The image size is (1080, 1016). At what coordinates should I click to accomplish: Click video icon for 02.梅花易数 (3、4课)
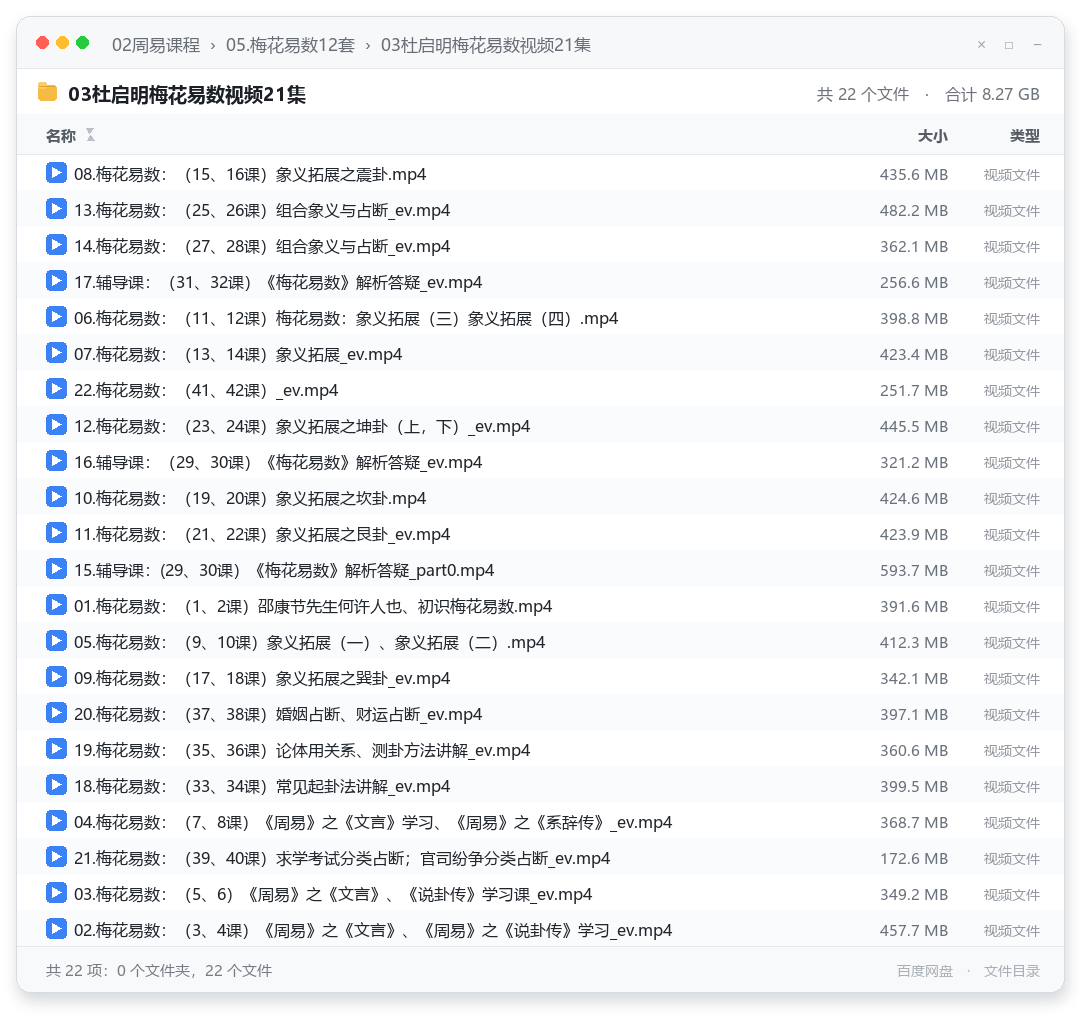(x=56, y=929)
